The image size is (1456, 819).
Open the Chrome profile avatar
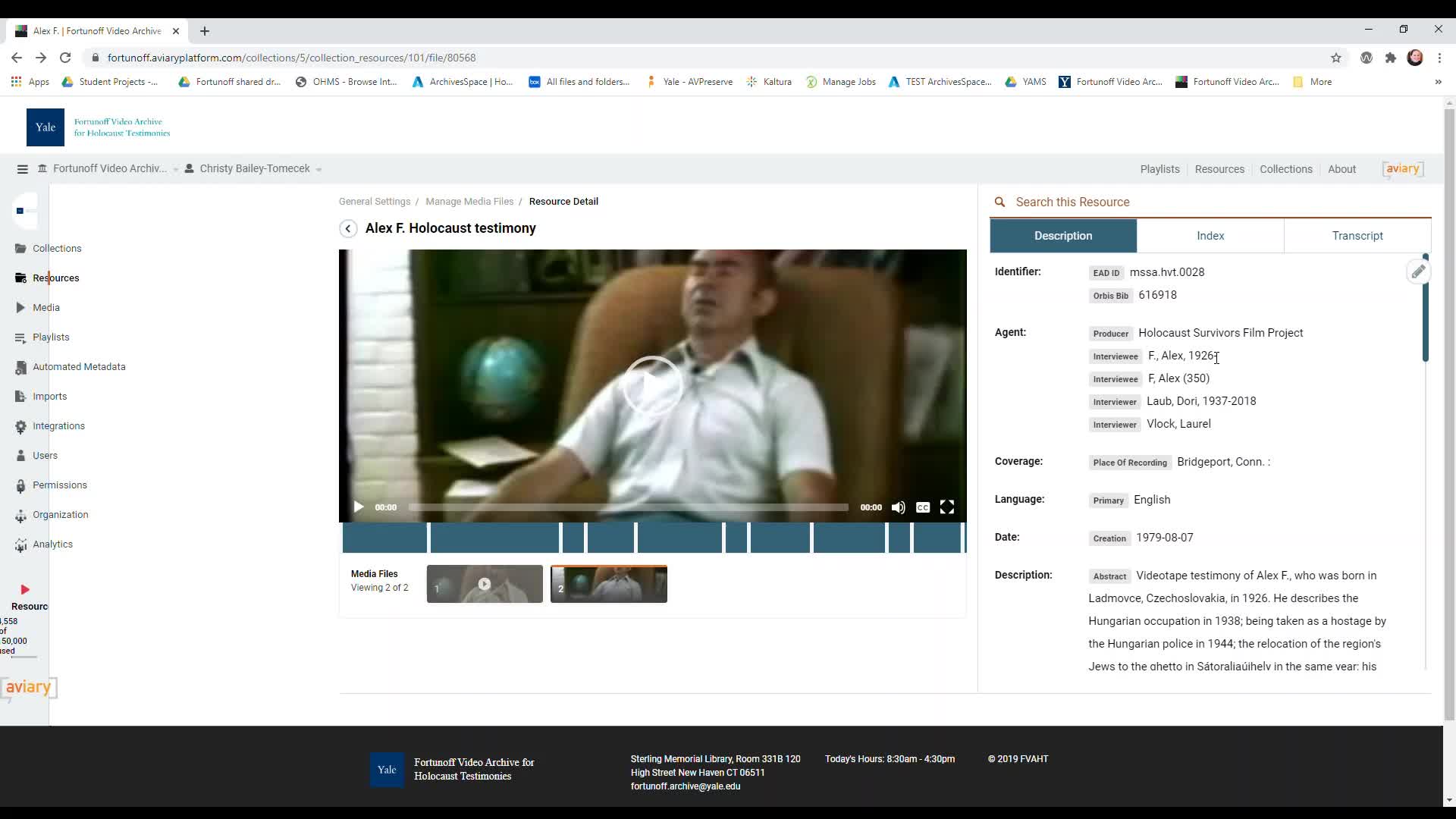click(x=1415, y=58)
